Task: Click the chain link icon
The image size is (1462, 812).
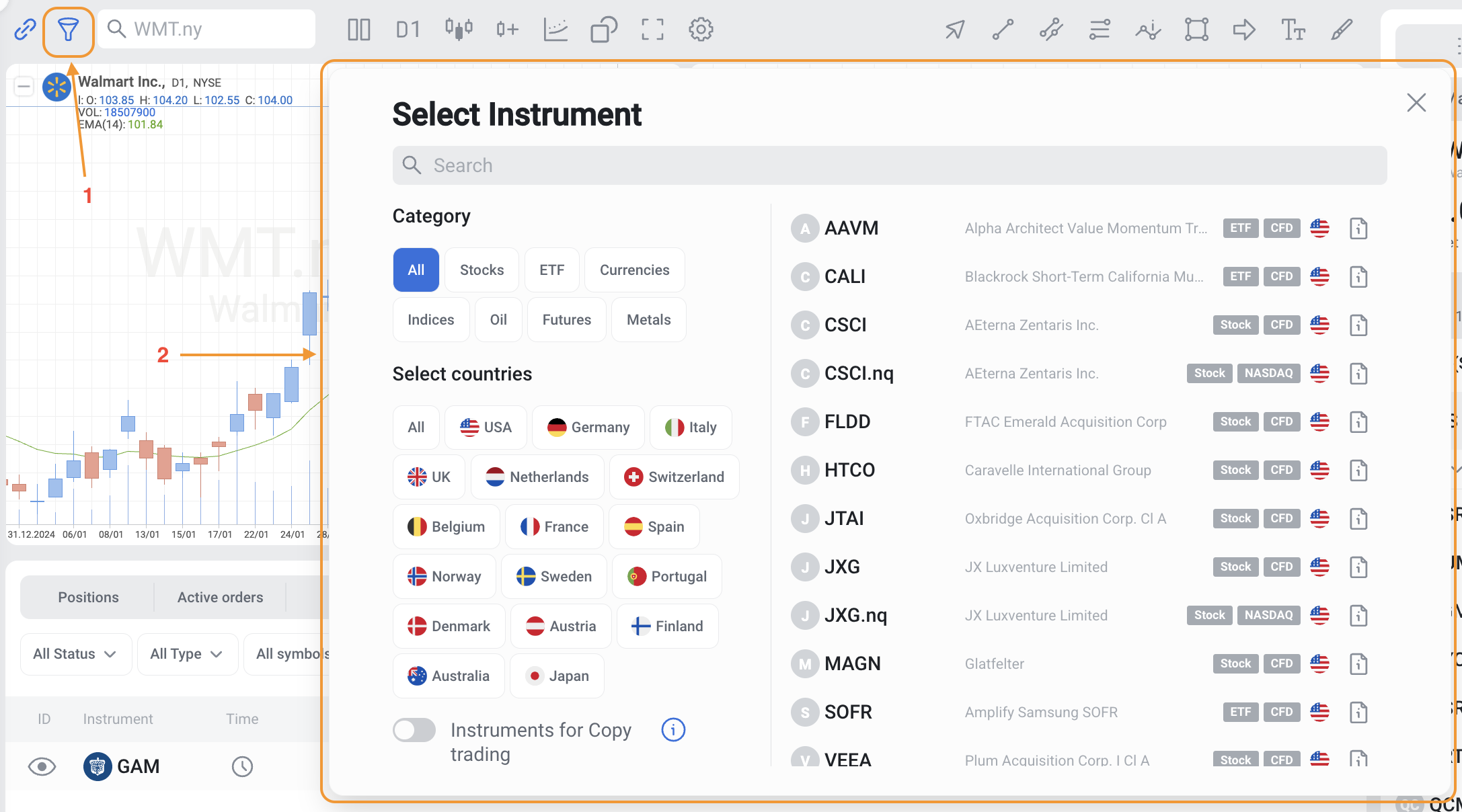Action: click(25, 30)
